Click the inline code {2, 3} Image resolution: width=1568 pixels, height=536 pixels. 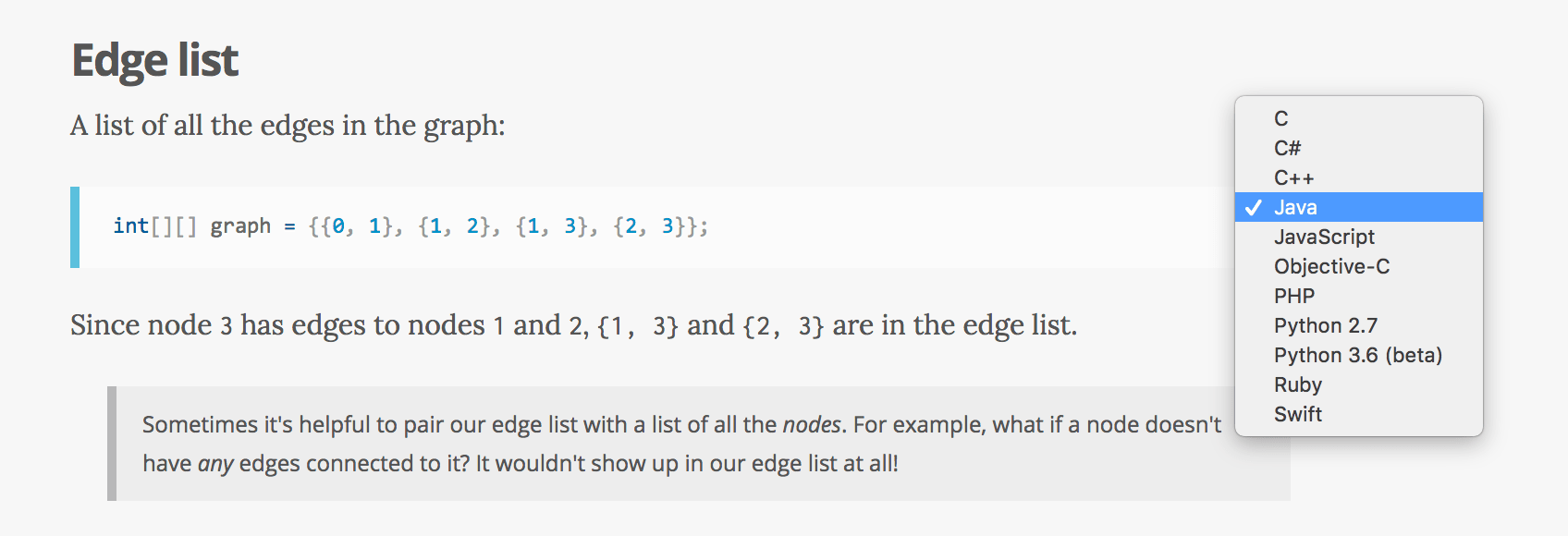(783, 326)
